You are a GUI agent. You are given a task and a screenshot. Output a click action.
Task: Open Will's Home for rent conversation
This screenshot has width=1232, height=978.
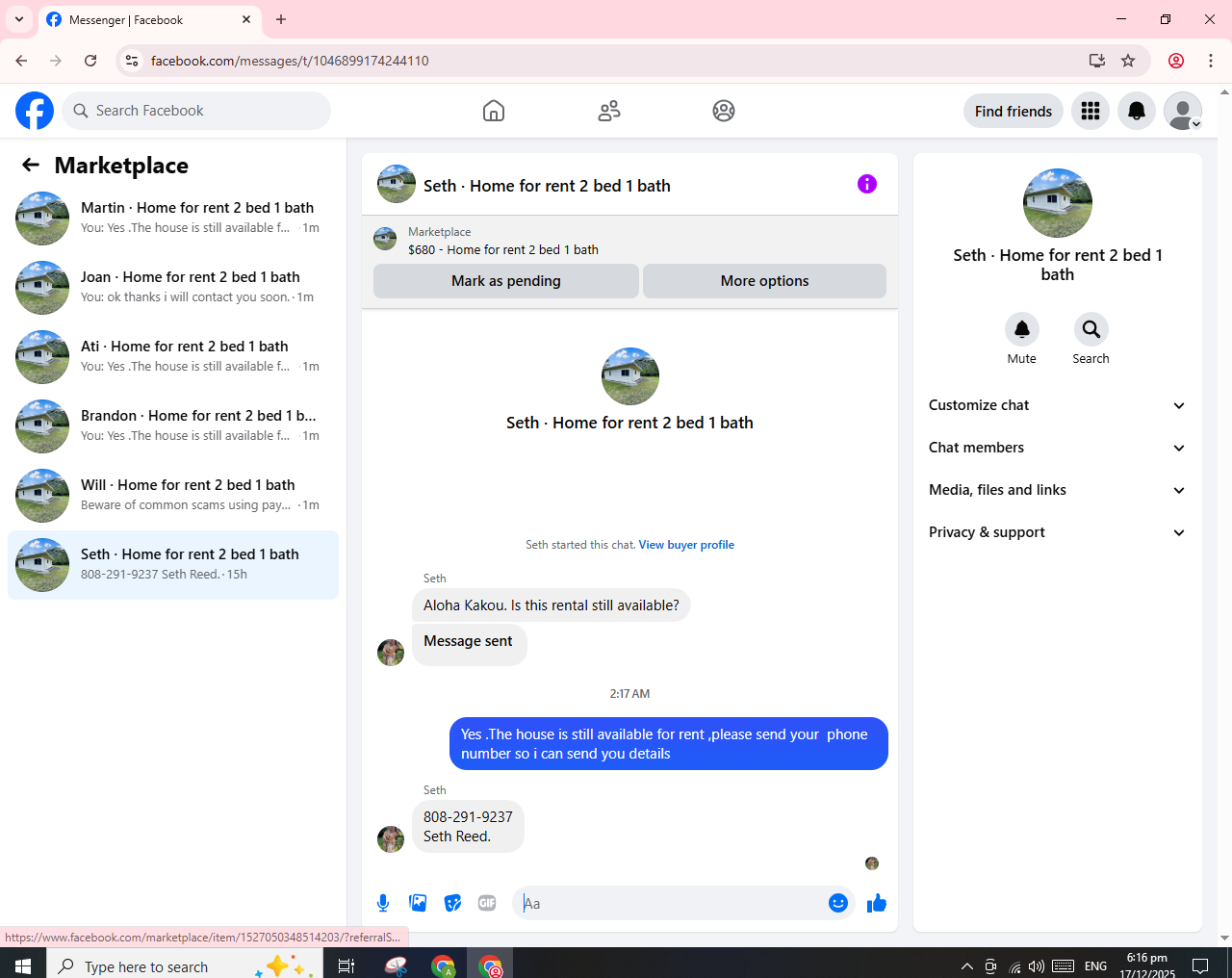(173, 496)
